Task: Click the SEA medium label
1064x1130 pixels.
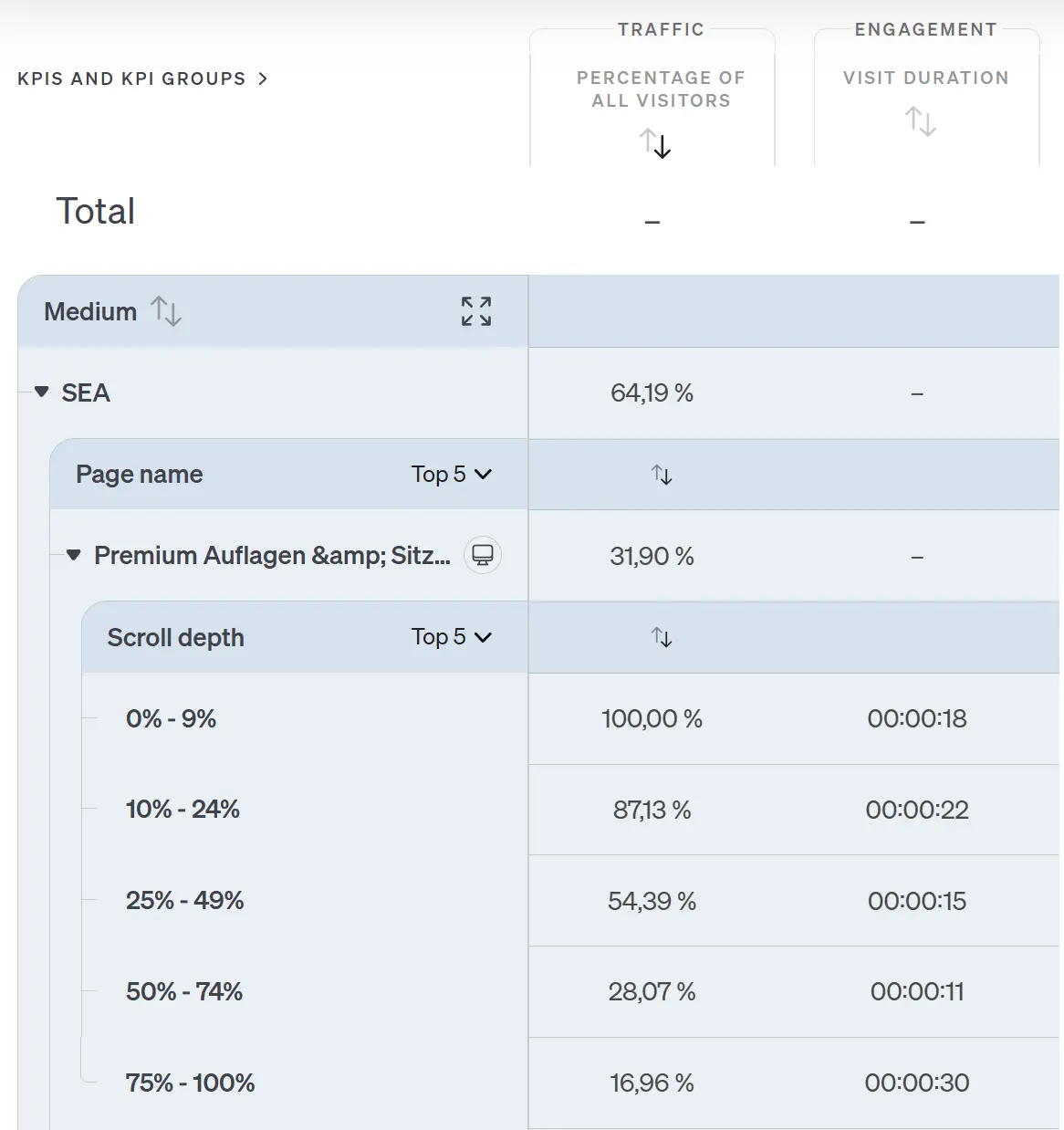Action: tap(86, 392)
